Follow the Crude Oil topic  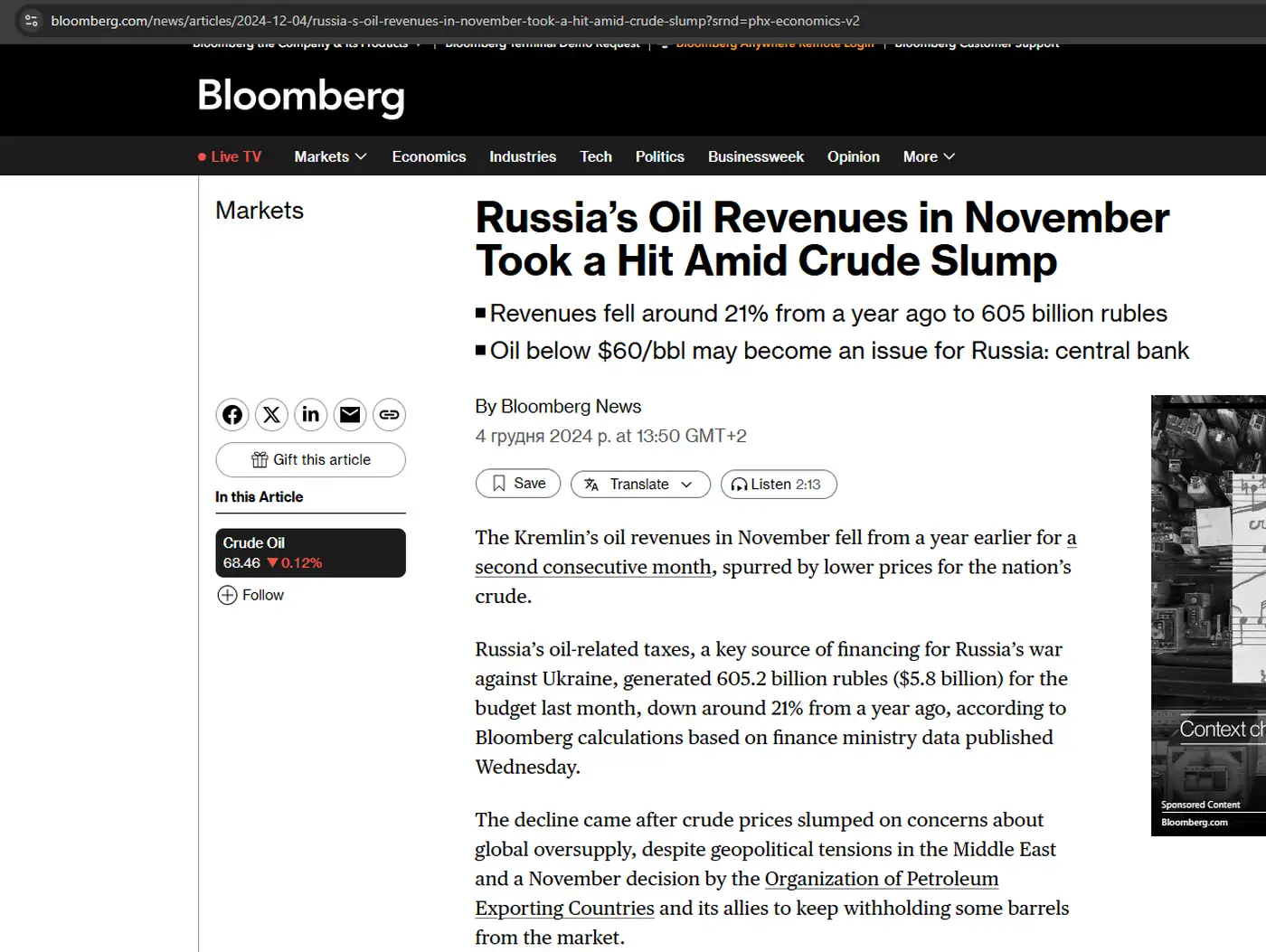250,595
